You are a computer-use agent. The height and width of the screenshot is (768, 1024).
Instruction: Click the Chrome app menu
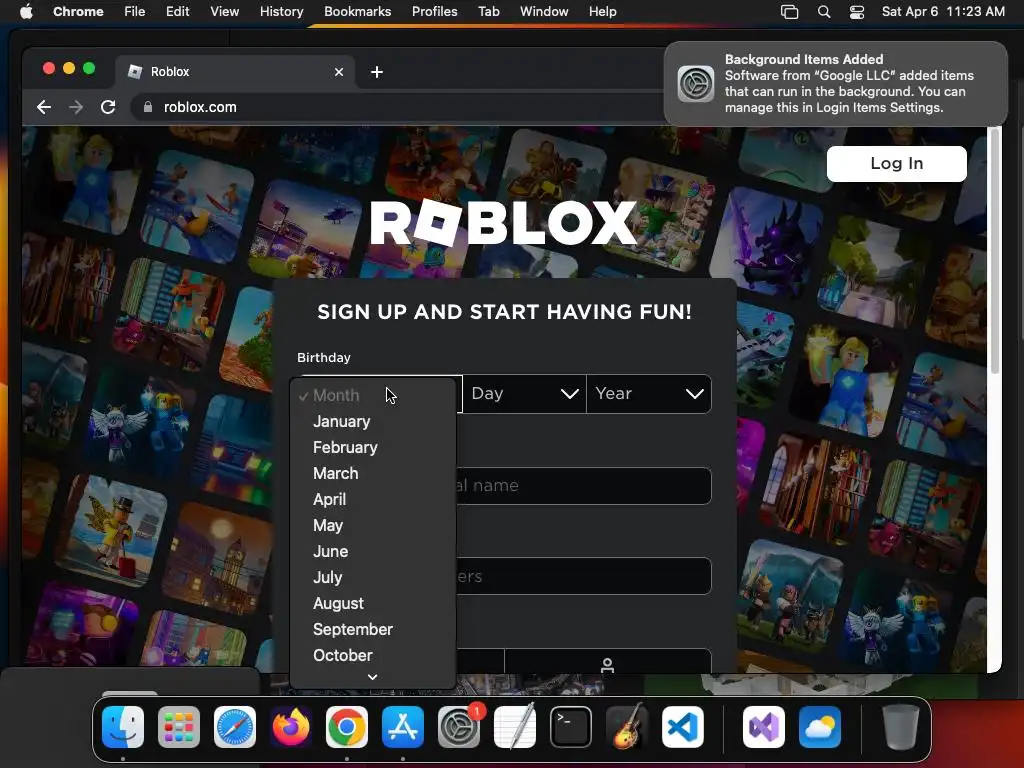(x=78, y=11)
